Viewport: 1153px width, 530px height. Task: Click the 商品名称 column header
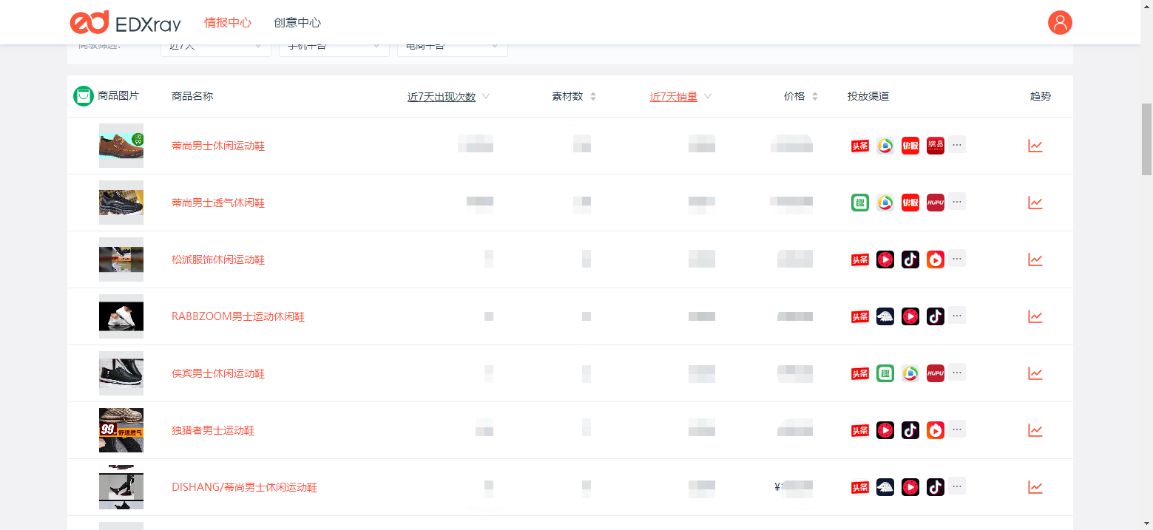[x=192, y=96]
